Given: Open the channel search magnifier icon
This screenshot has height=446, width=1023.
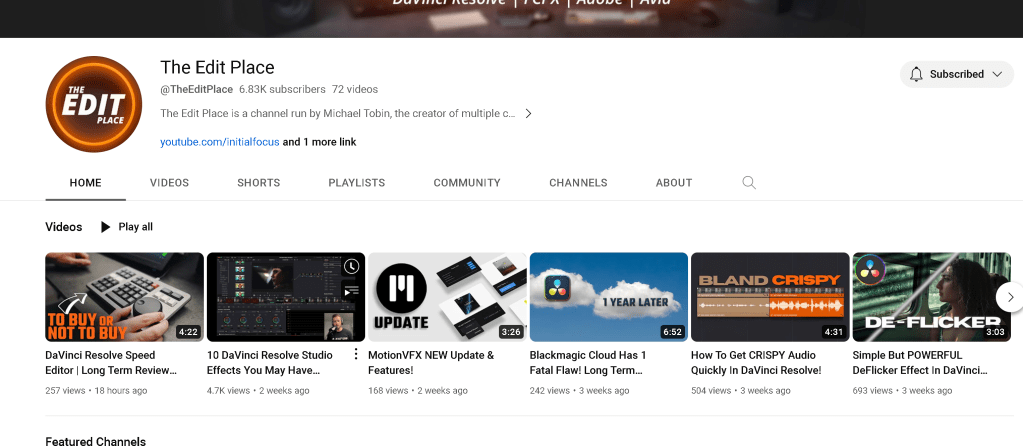Looking at the screenshot, I should 749,183.
